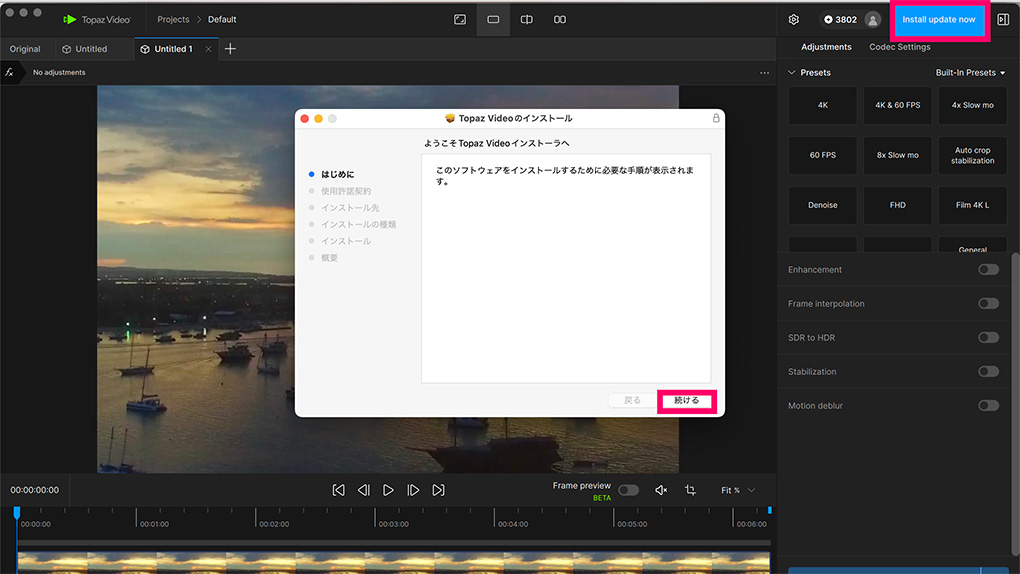Select the Untitled 1 tab

tap(167, 49)
